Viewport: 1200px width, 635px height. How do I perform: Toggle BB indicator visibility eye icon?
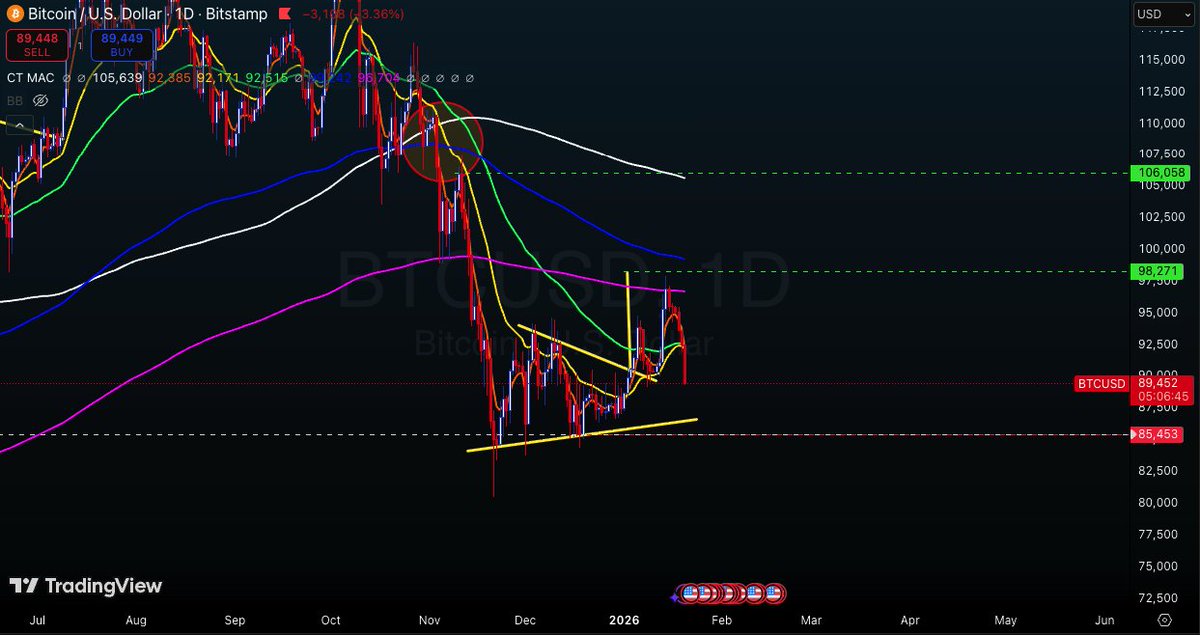pos(41,101)
